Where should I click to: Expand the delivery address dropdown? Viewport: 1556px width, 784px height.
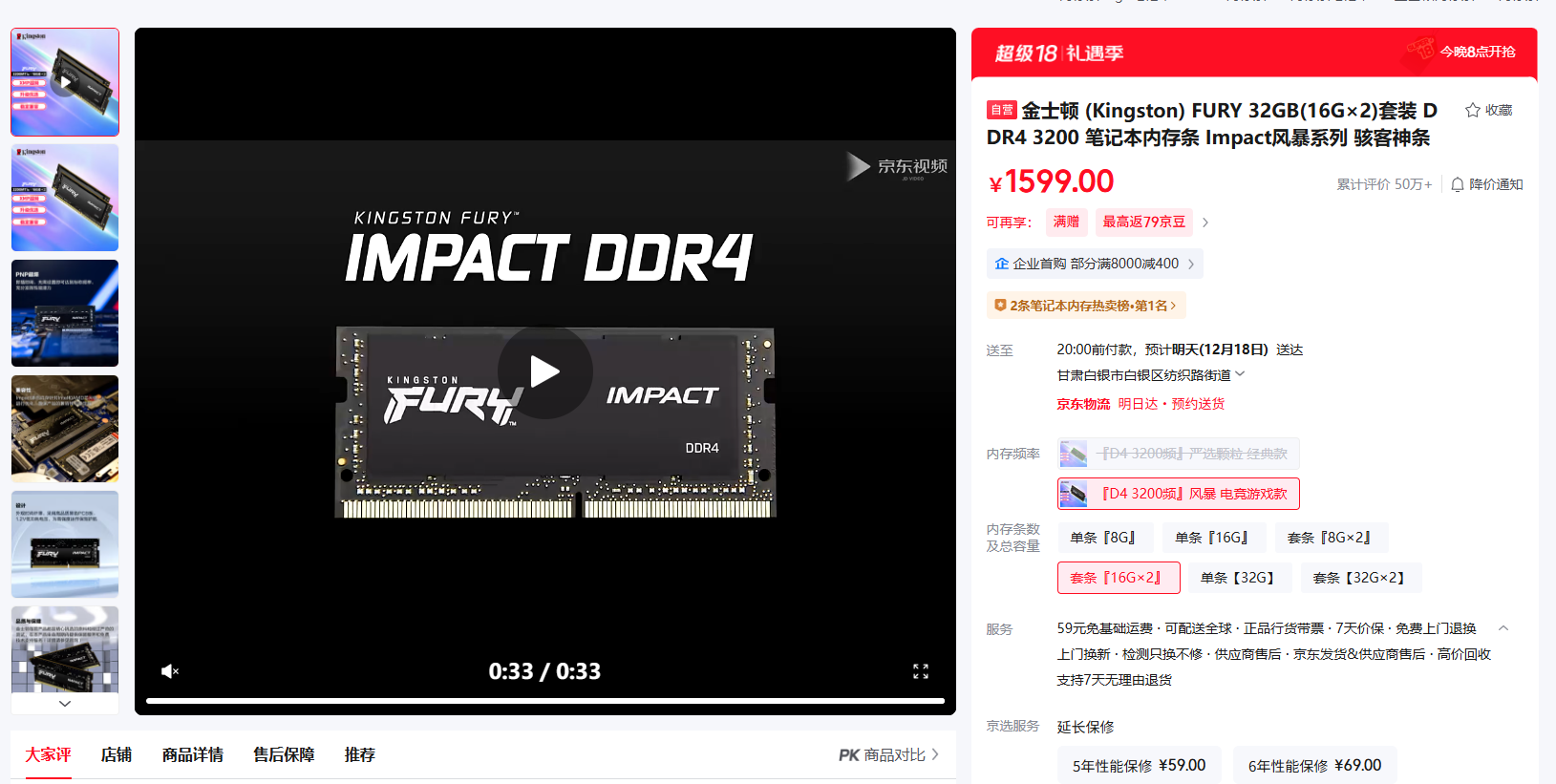point(1240,374)
